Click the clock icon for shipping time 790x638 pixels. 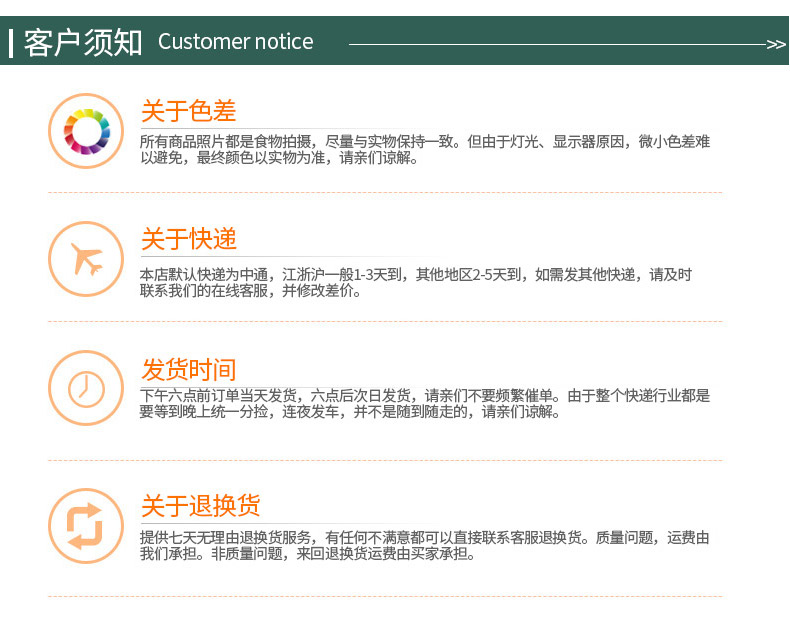[x=86, y=388]
